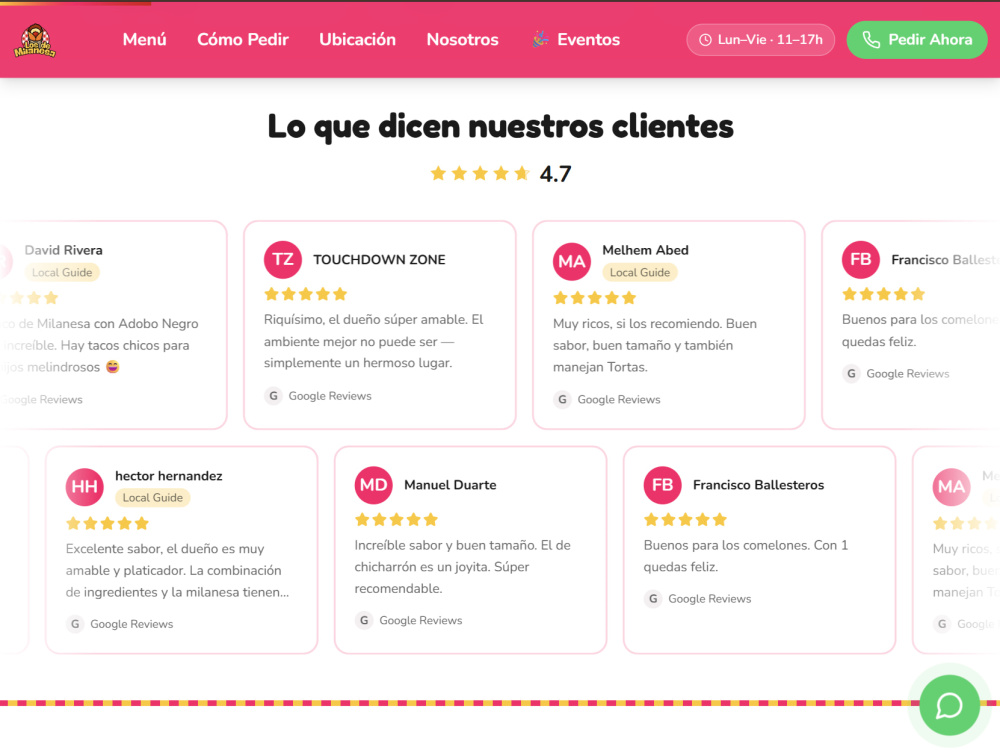The width and height of the screenshot is (1000, 750).
Task: Open Google Reviews link in Manuel Duarte card
Action: click(x=420, y=621)
